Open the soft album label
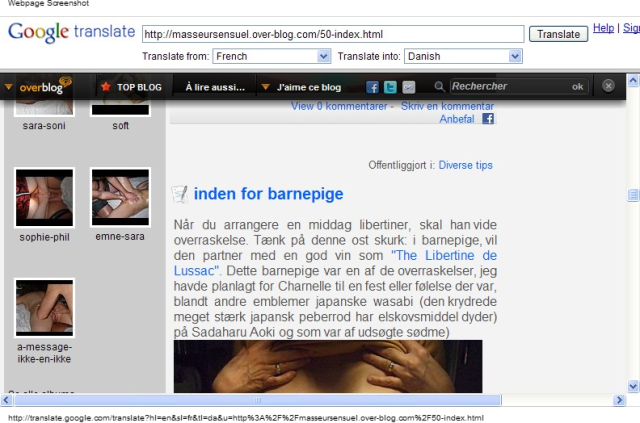Viewport: 640px width, 423px height. [x=120, y=126]
